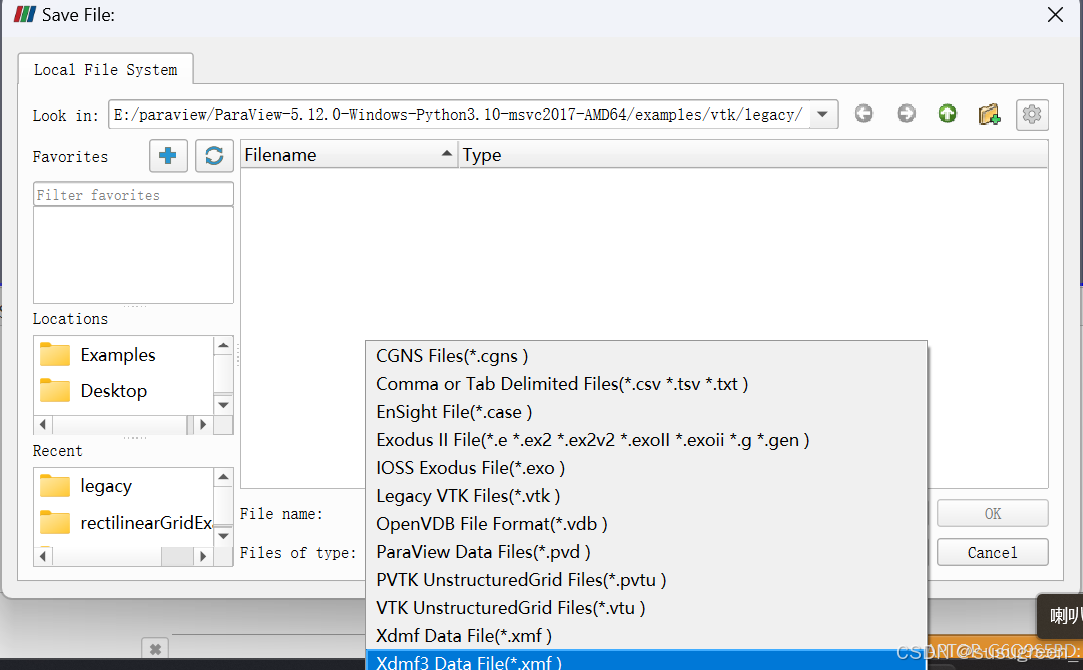Create a new folder
1083x670 pixels.
(989, 114)
